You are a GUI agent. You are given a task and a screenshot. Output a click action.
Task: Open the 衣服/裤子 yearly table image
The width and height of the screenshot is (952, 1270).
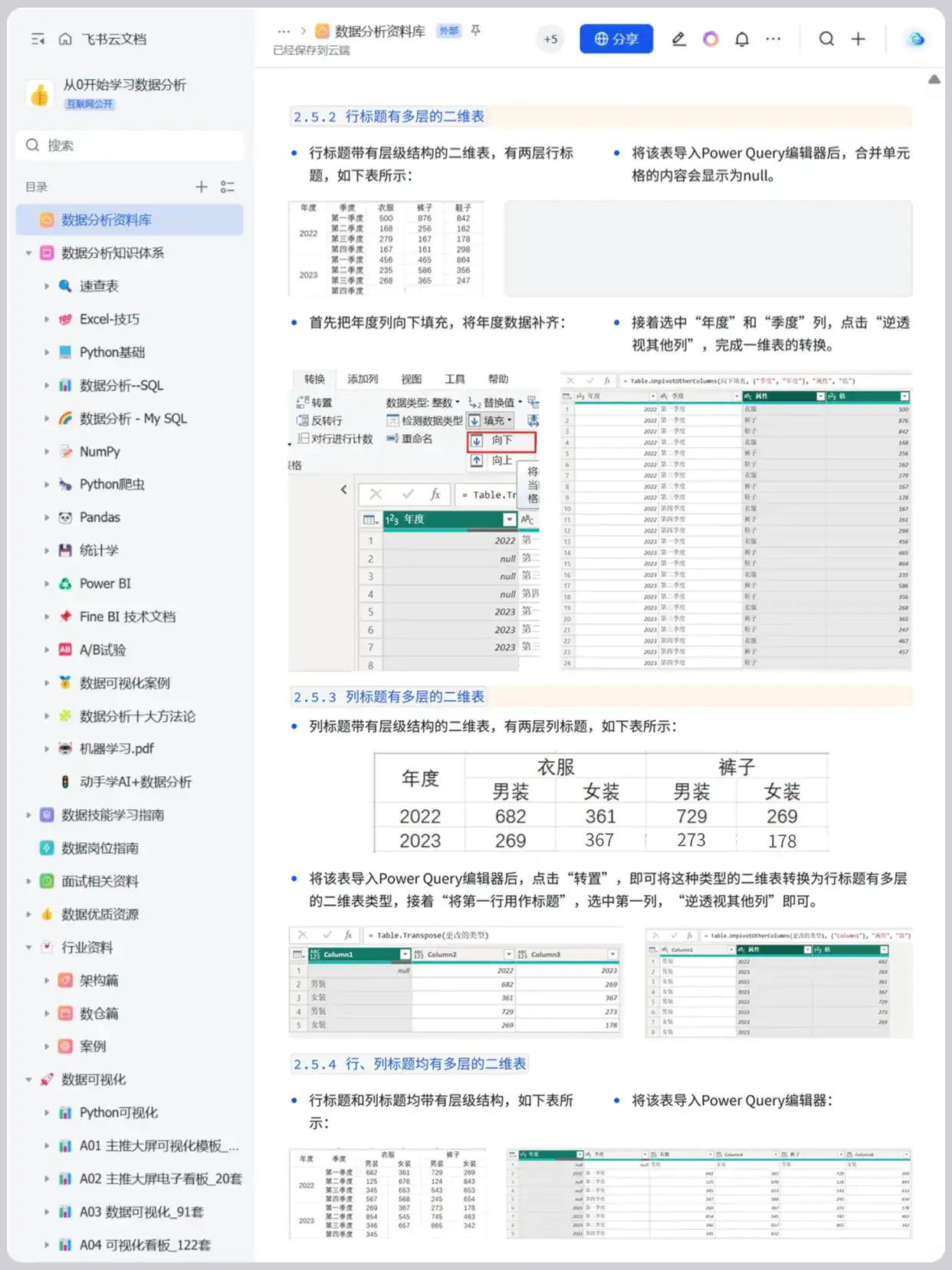pyautogui.click(x=602, y=802)
